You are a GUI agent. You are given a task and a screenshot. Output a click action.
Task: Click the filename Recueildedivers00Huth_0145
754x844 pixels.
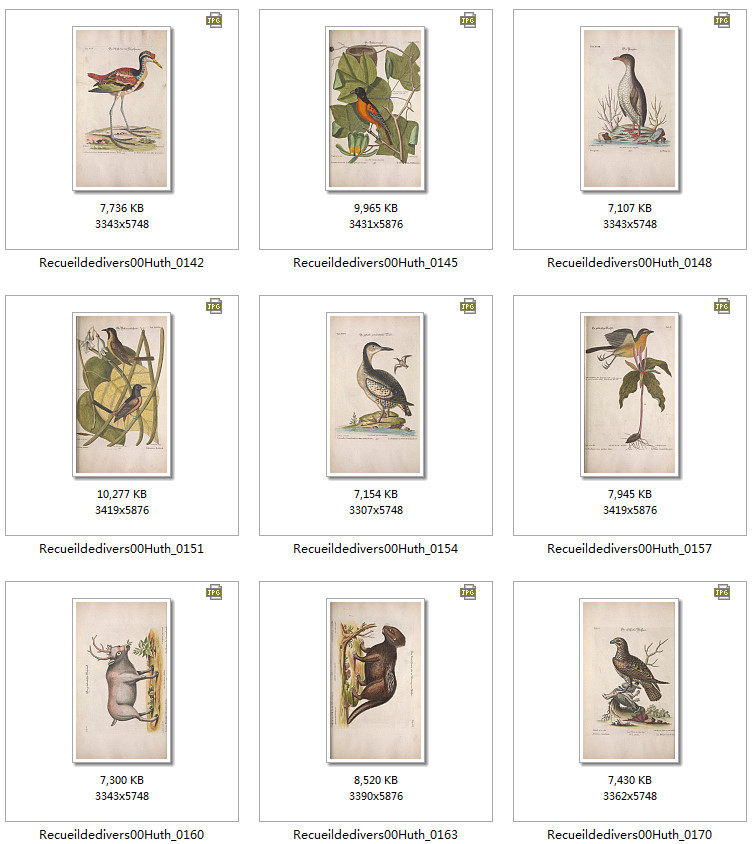pos(376,263)
